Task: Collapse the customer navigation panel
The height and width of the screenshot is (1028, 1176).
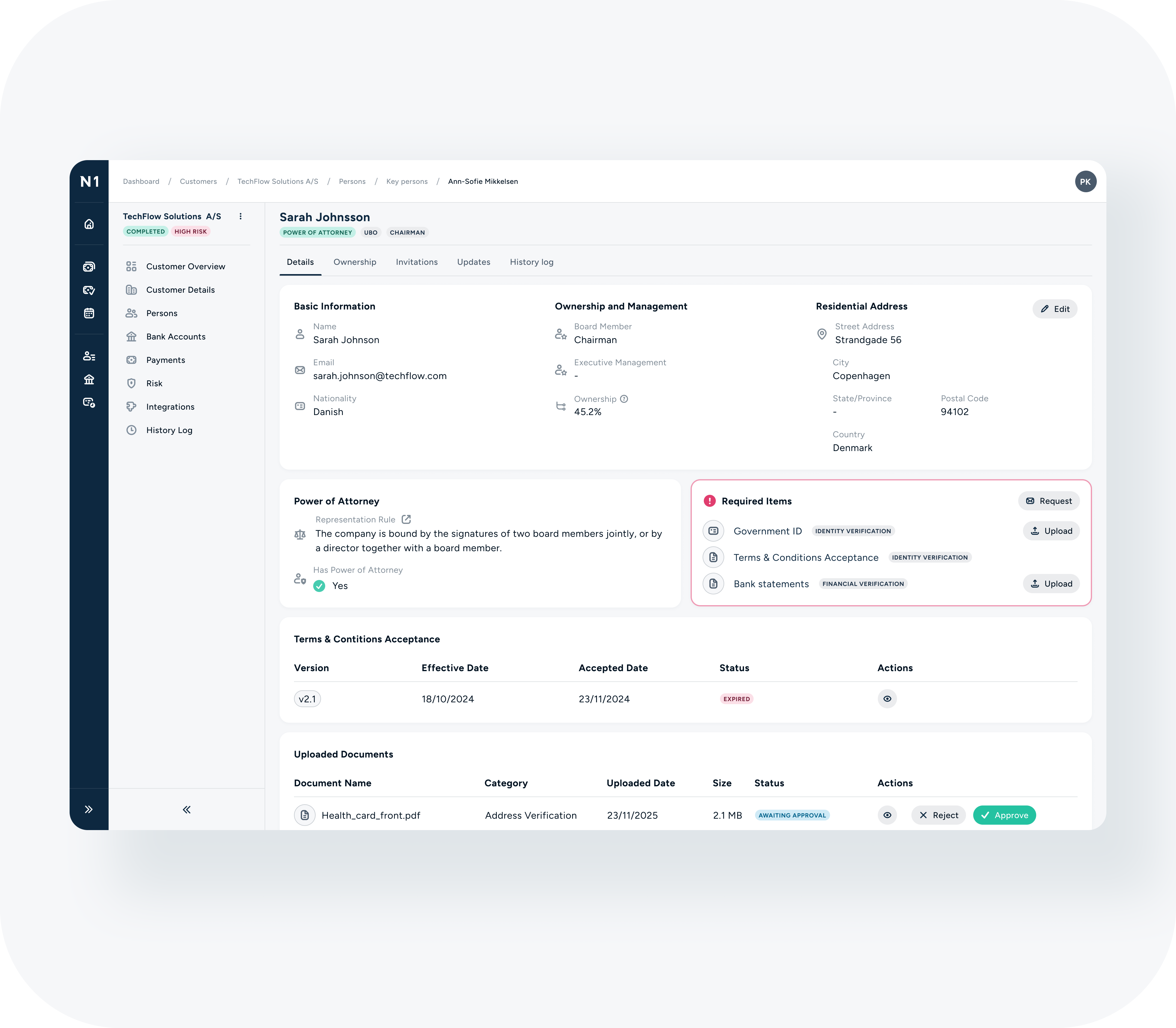Action: pyautogui.click(x=187, y=809)
